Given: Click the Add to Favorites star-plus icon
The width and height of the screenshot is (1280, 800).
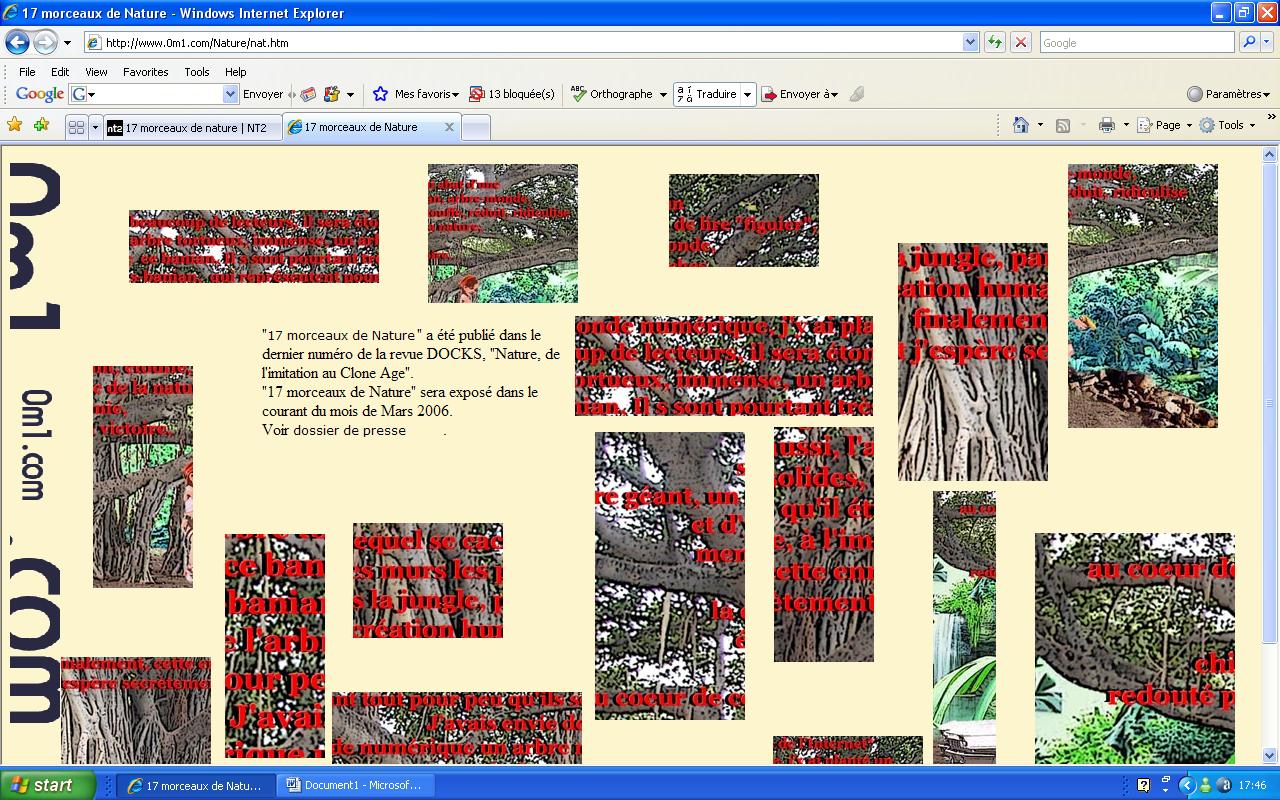Looking at the screenshot, I should point(41,125).
